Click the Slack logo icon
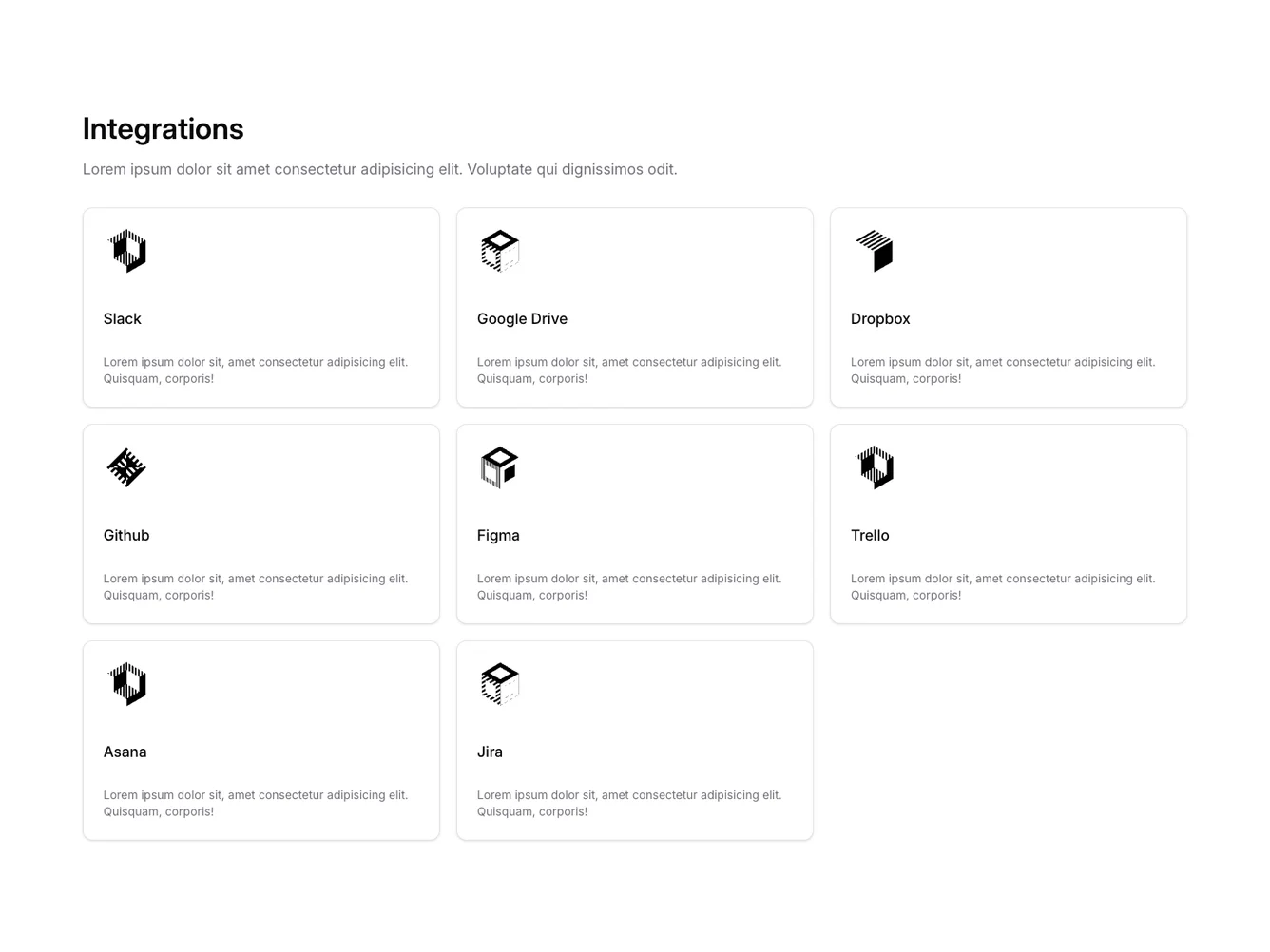1270x952 pixels. point(127,251)
